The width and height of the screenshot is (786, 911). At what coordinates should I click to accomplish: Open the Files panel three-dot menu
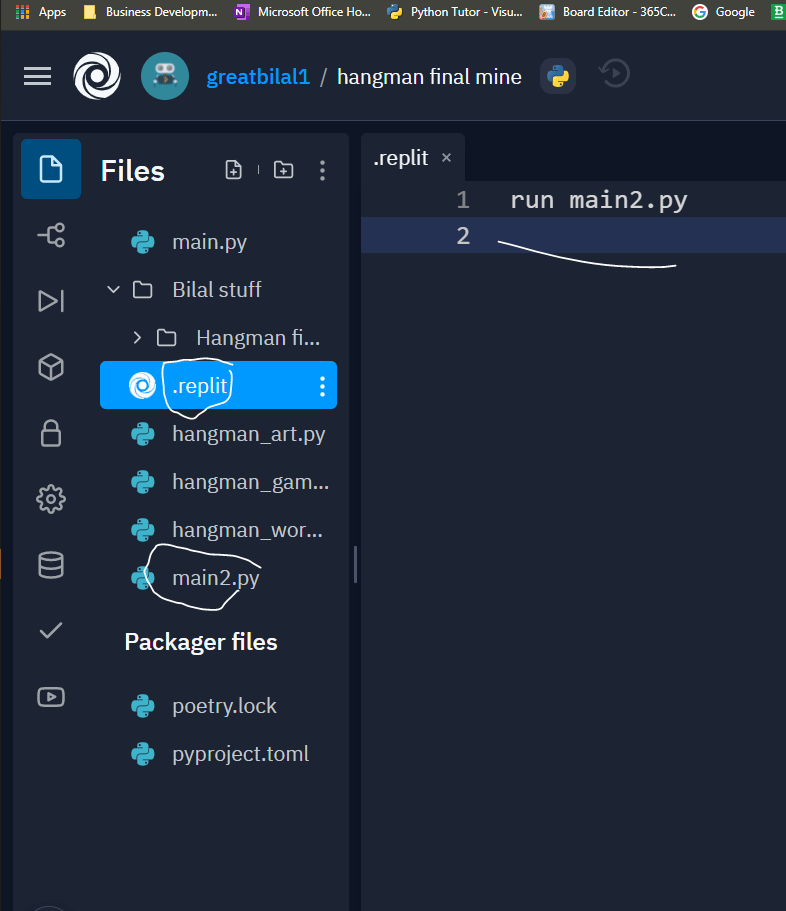point(322,170)
